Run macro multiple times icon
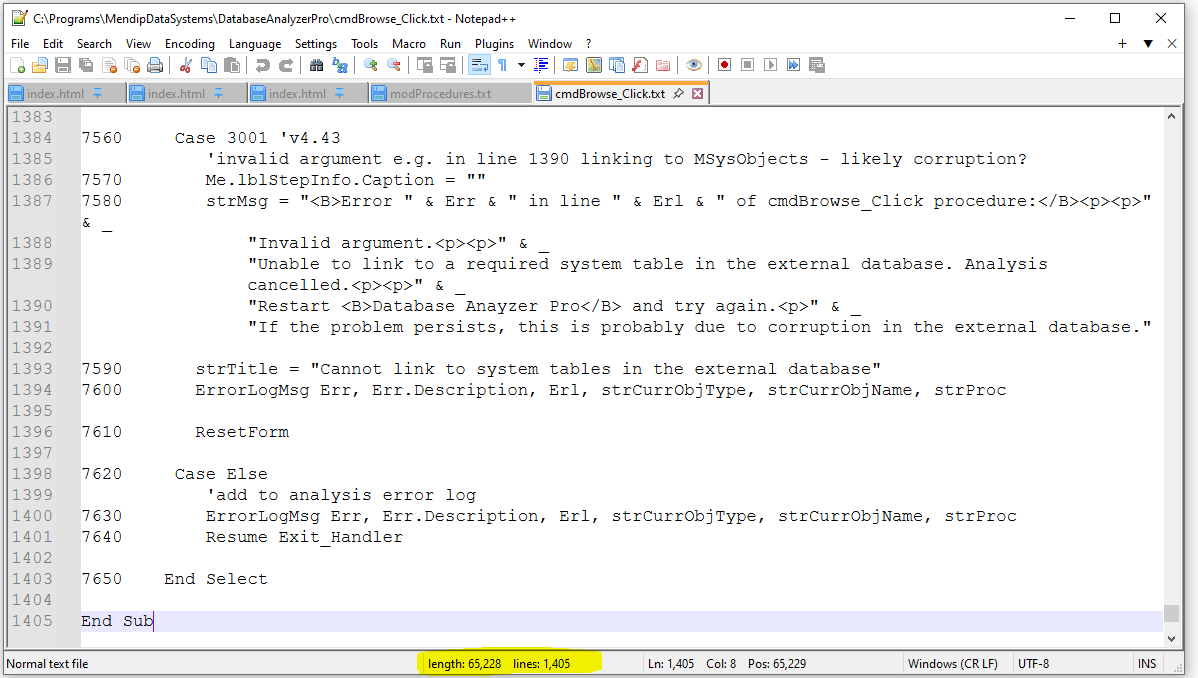The image size is (1198, 678). point(793,66)
